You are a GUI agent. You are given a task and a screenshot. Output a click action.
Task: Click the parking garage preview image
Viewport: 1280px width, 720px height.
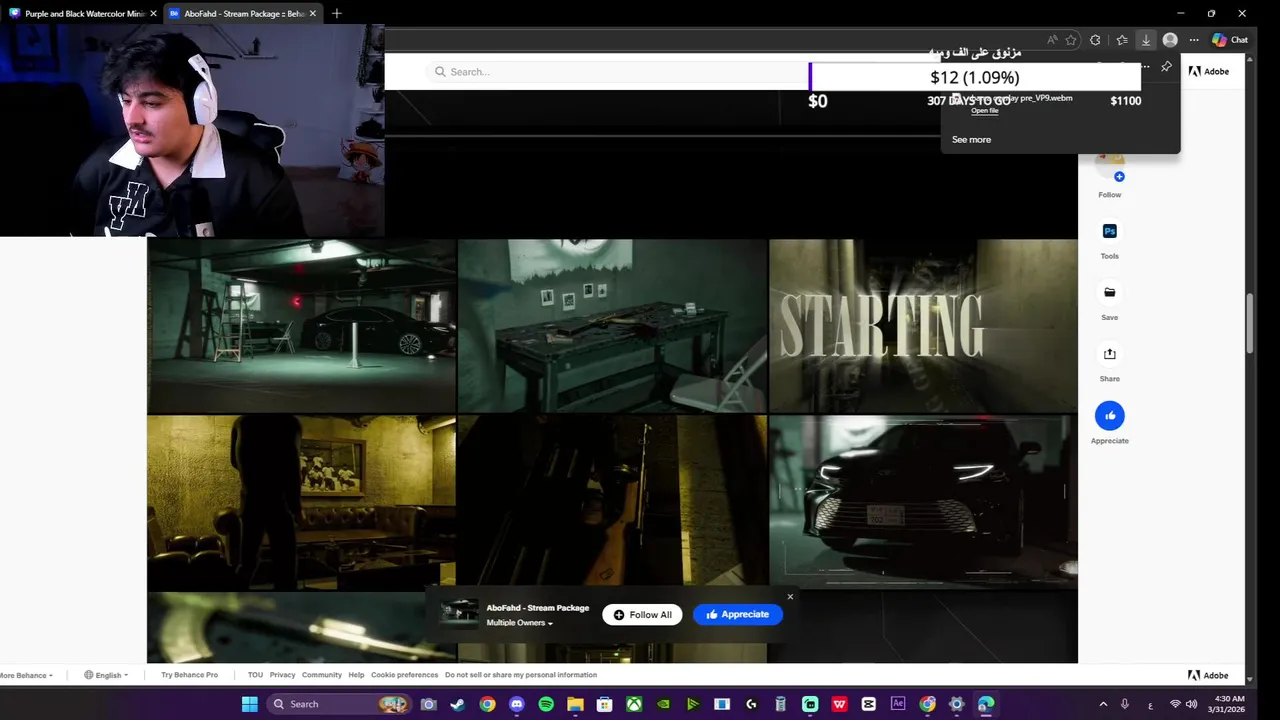coord(301,325)
